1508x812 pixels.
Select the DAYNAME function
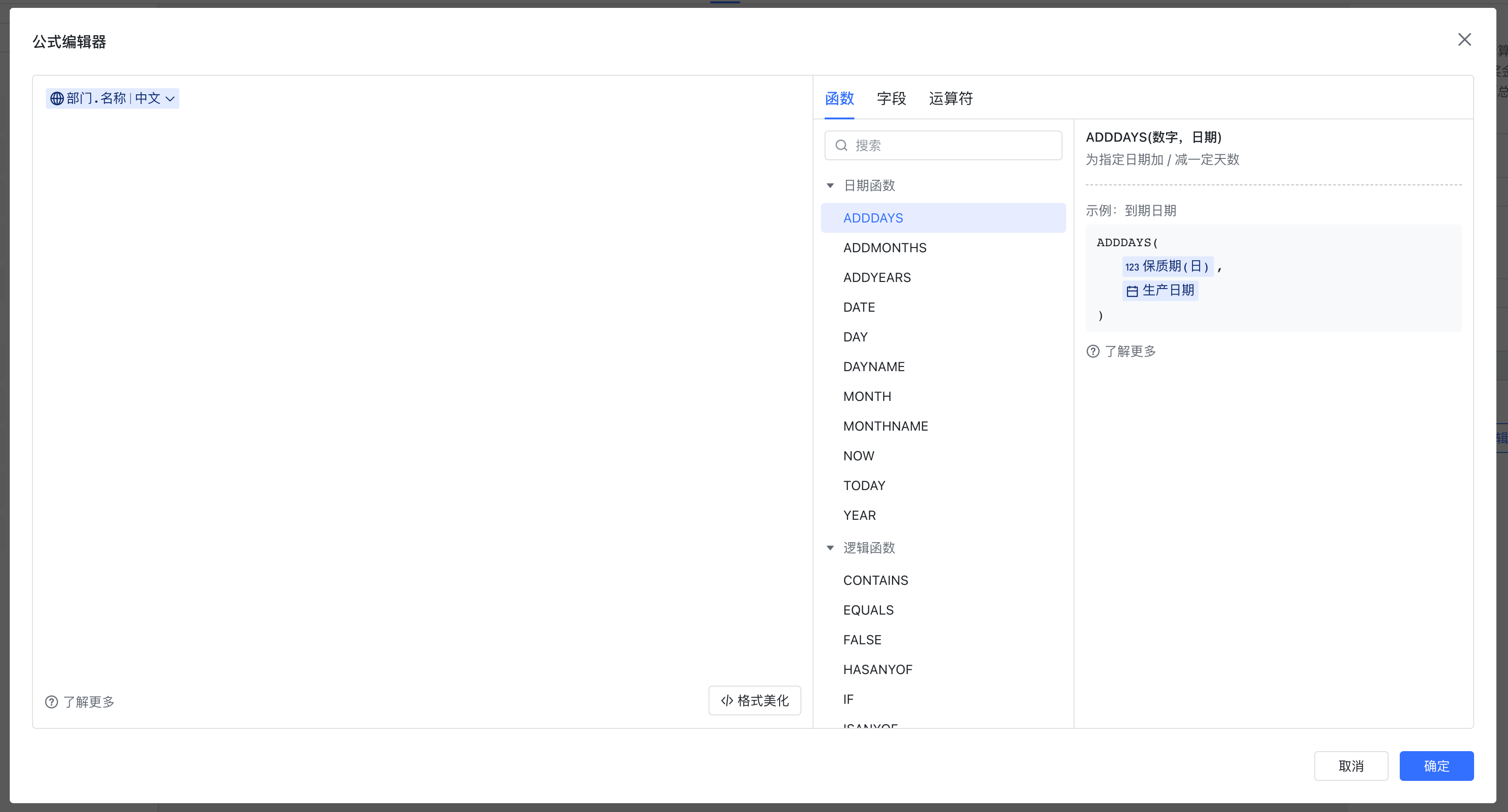(943, 367)
